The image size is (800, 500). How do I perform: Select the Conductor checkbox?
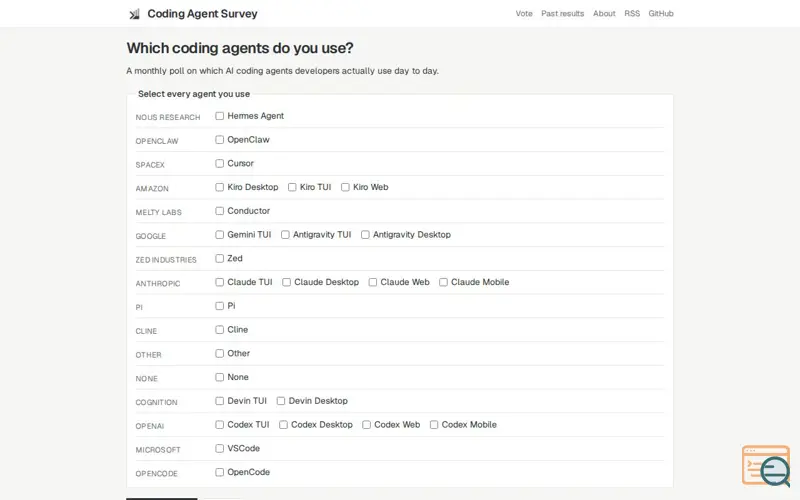pos(219,211)
